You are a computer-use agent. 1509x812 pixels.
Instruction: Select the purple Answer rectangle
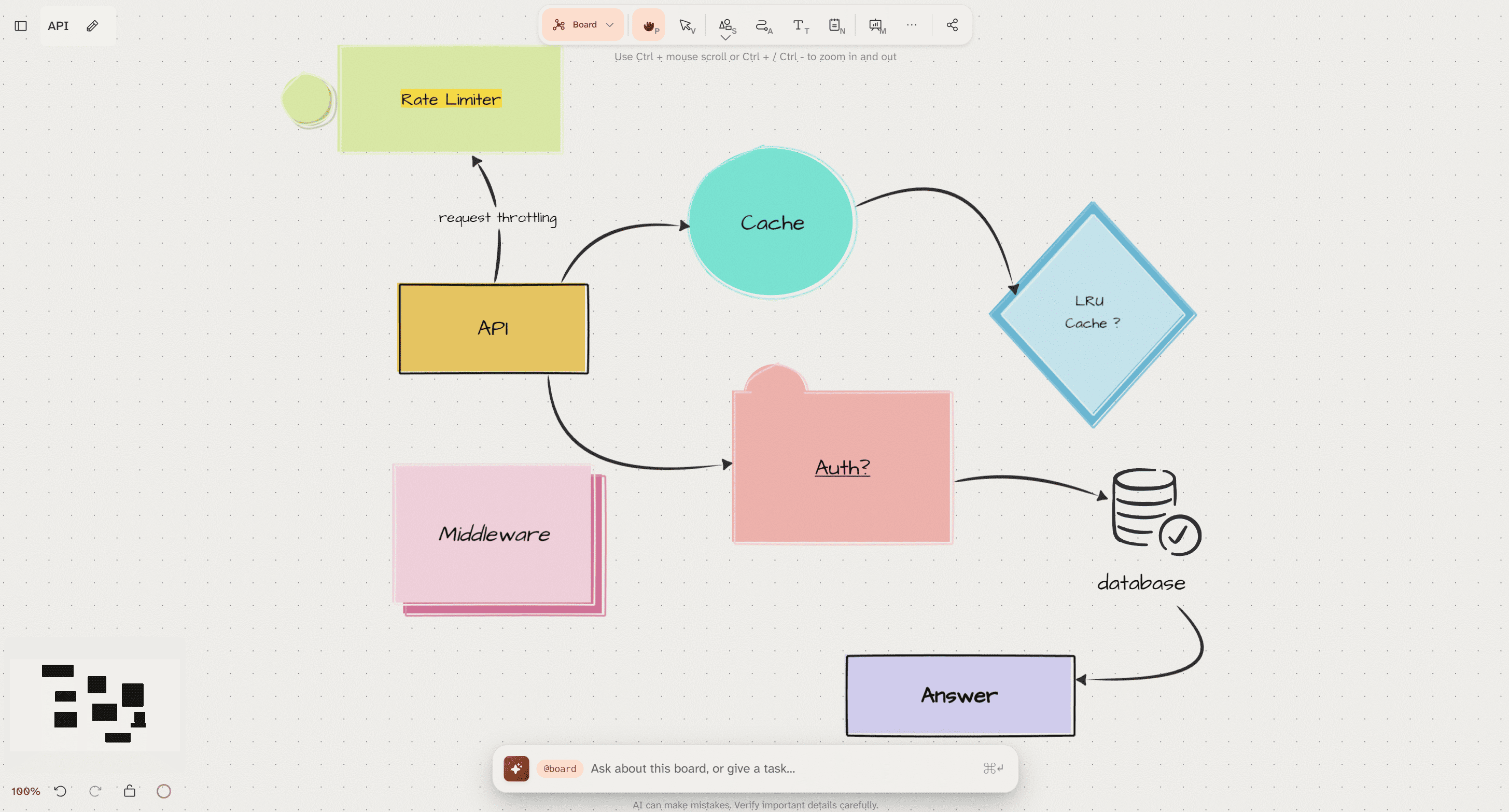tap(960, 695)
